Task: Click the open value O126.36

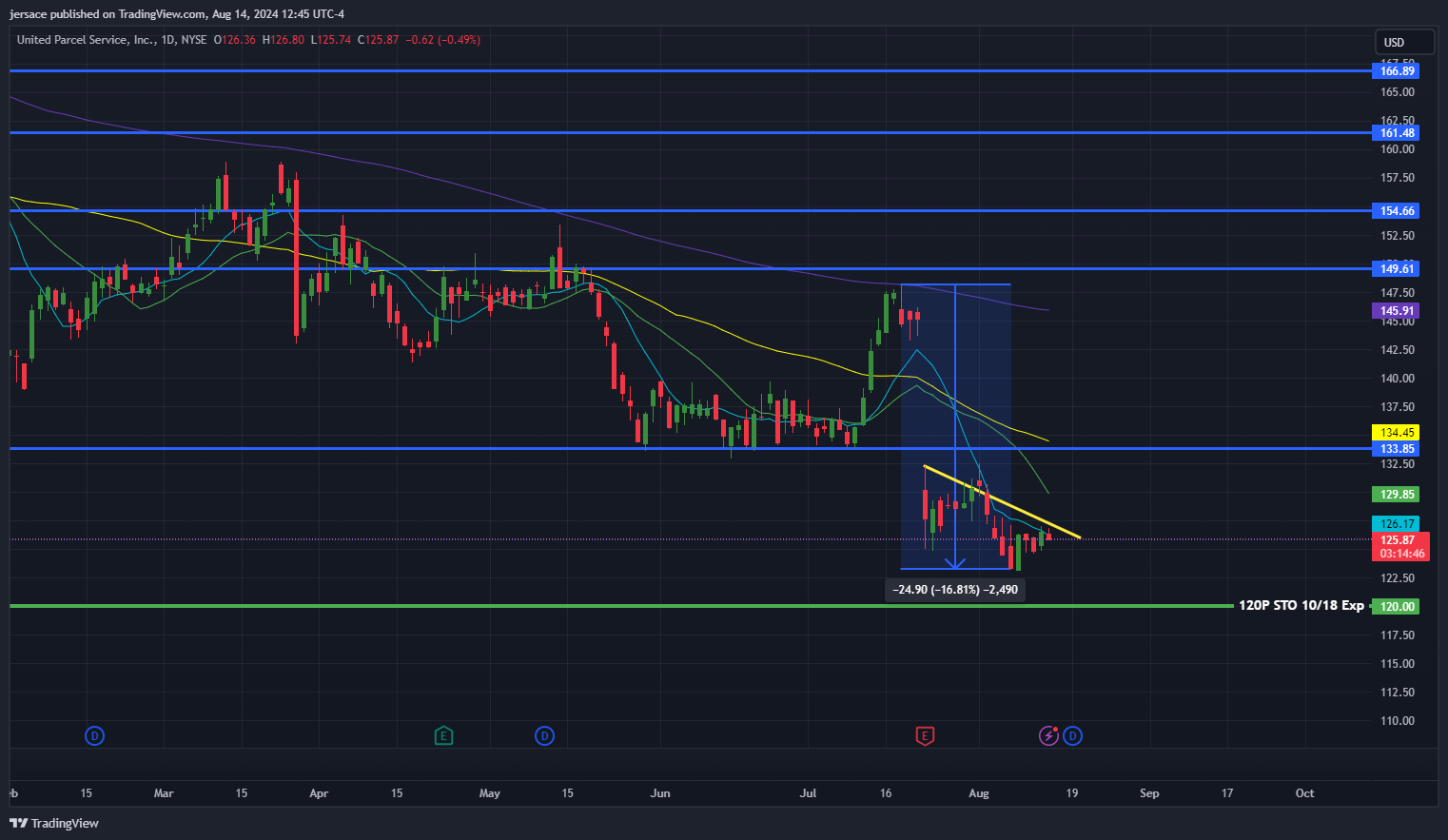Action: [235, 40]
